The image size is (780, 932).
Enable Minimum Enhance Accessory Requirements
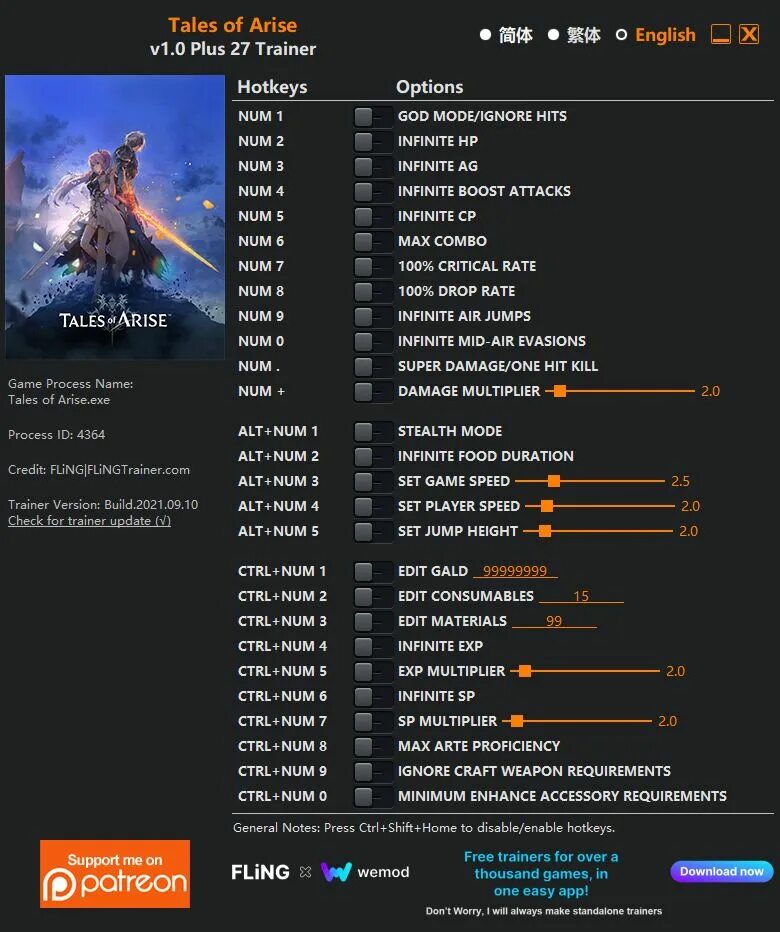pyautogui.click(x=373, y=796)
